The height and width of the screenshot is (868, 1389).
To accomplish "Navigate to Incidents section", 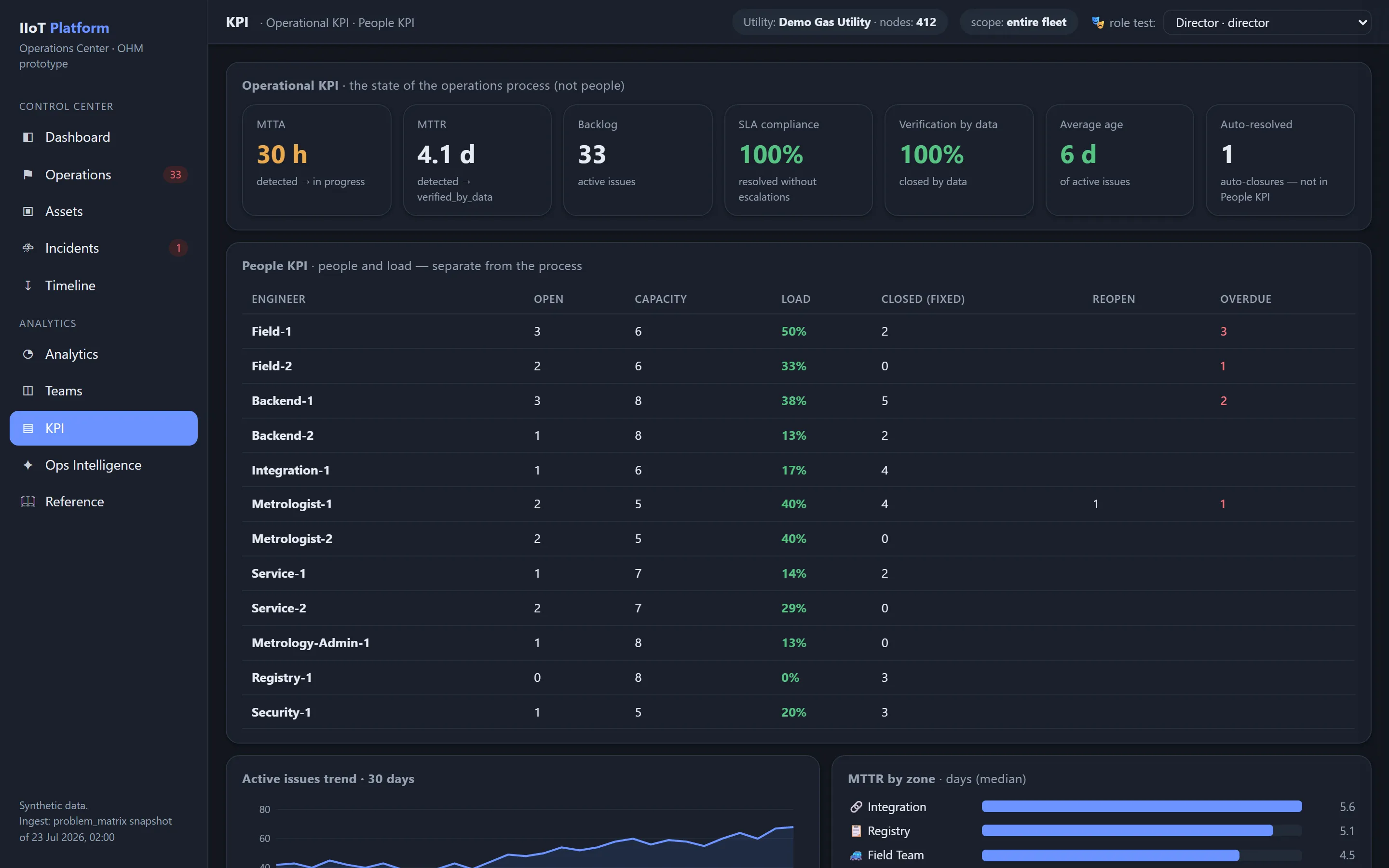I will click(104, 248).
